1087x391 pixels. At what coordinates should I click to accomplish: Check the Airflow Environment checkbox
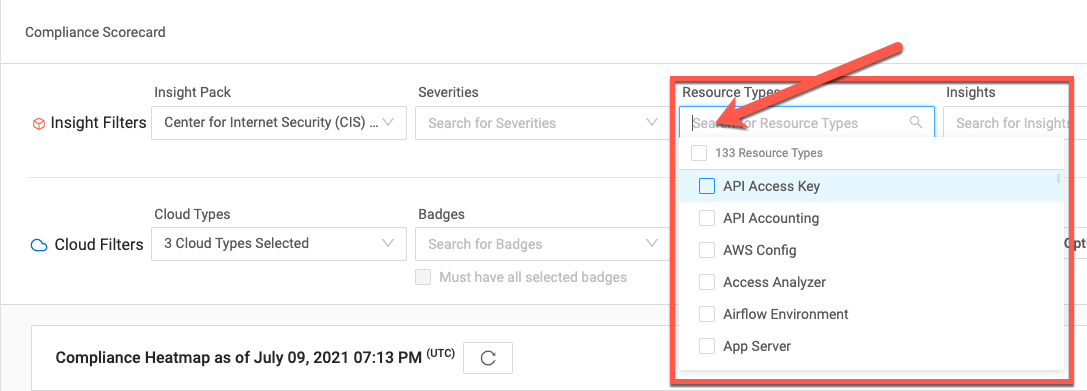coord(706,314)
